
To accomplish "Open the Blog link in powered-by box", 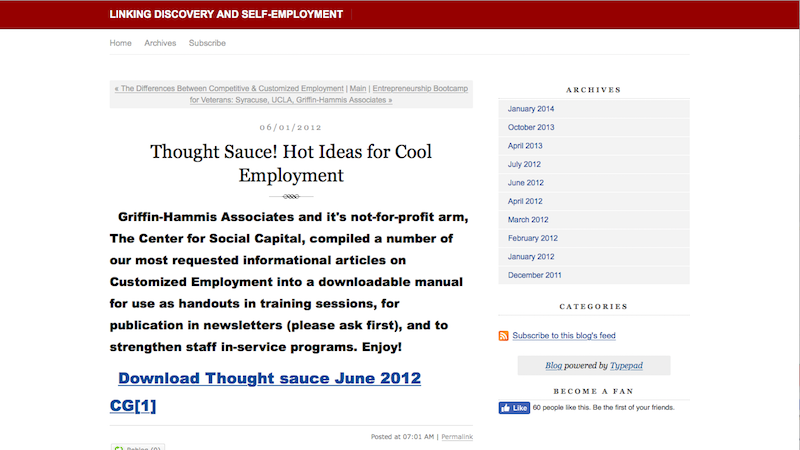I will coord(554,365).
